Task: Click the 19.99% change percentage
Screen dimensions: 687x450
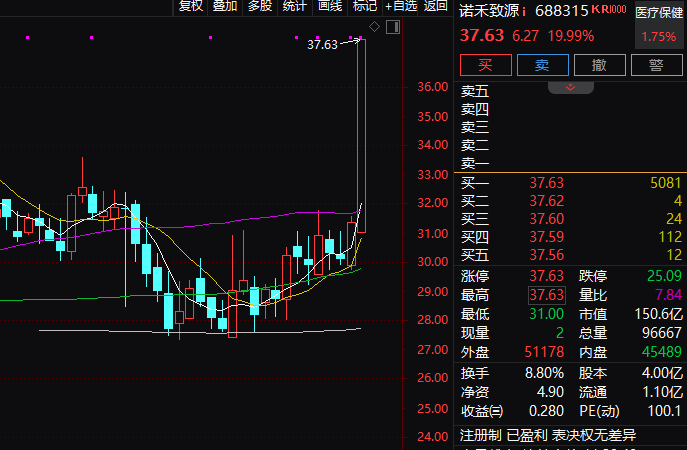Action: [571, 36]
